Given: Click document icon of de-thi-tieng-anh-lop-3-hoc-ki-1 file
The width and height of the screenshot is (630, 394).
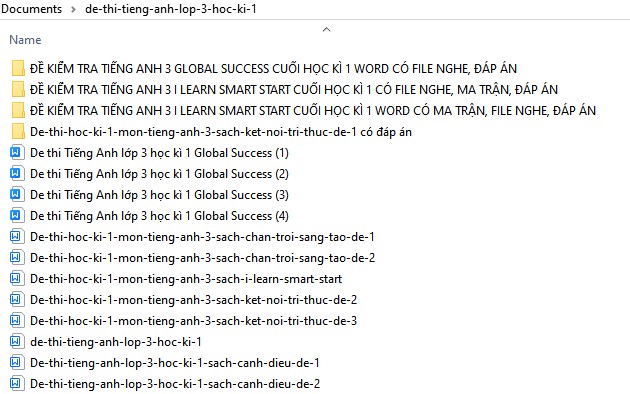Looking at the screenshot, I should coord(16,341).
